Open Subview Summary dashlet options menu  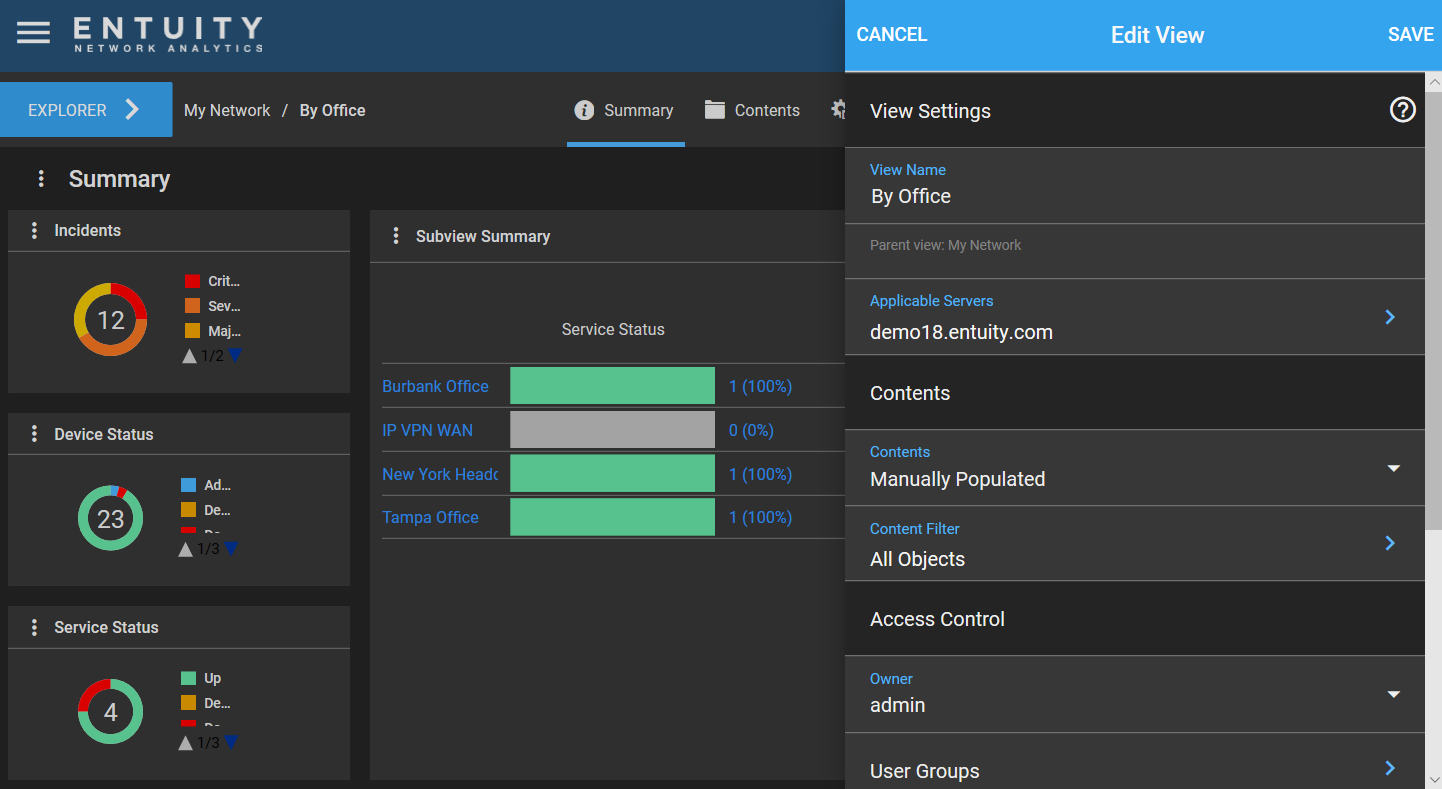396,236
